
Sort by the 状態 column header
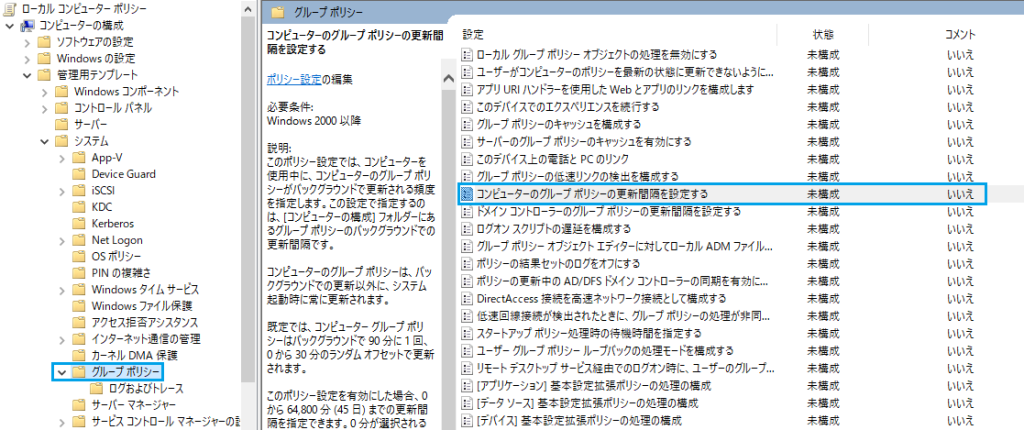[x=823, y=34]
